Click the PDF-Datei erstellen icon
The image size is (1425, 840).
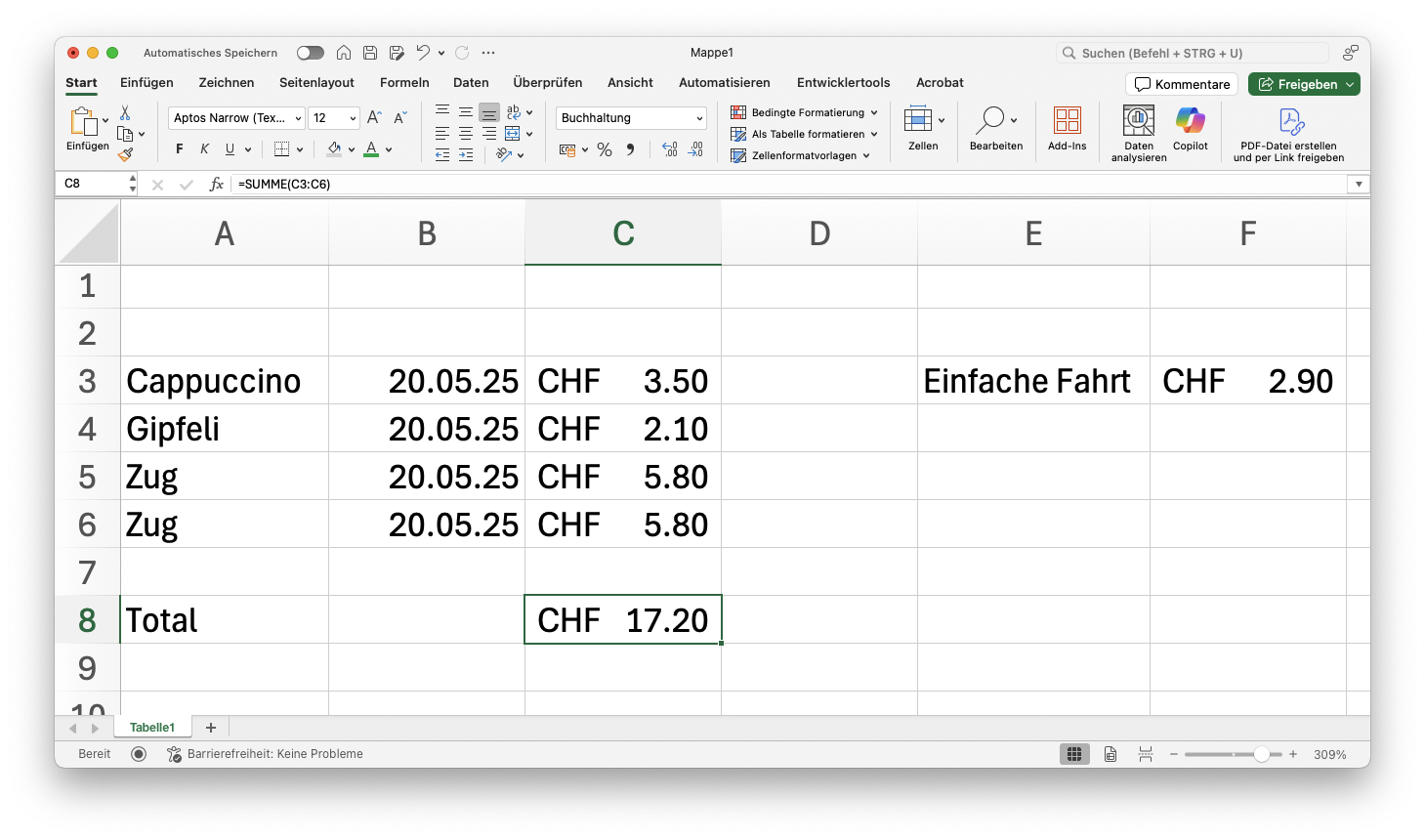tap(1291, 121)
